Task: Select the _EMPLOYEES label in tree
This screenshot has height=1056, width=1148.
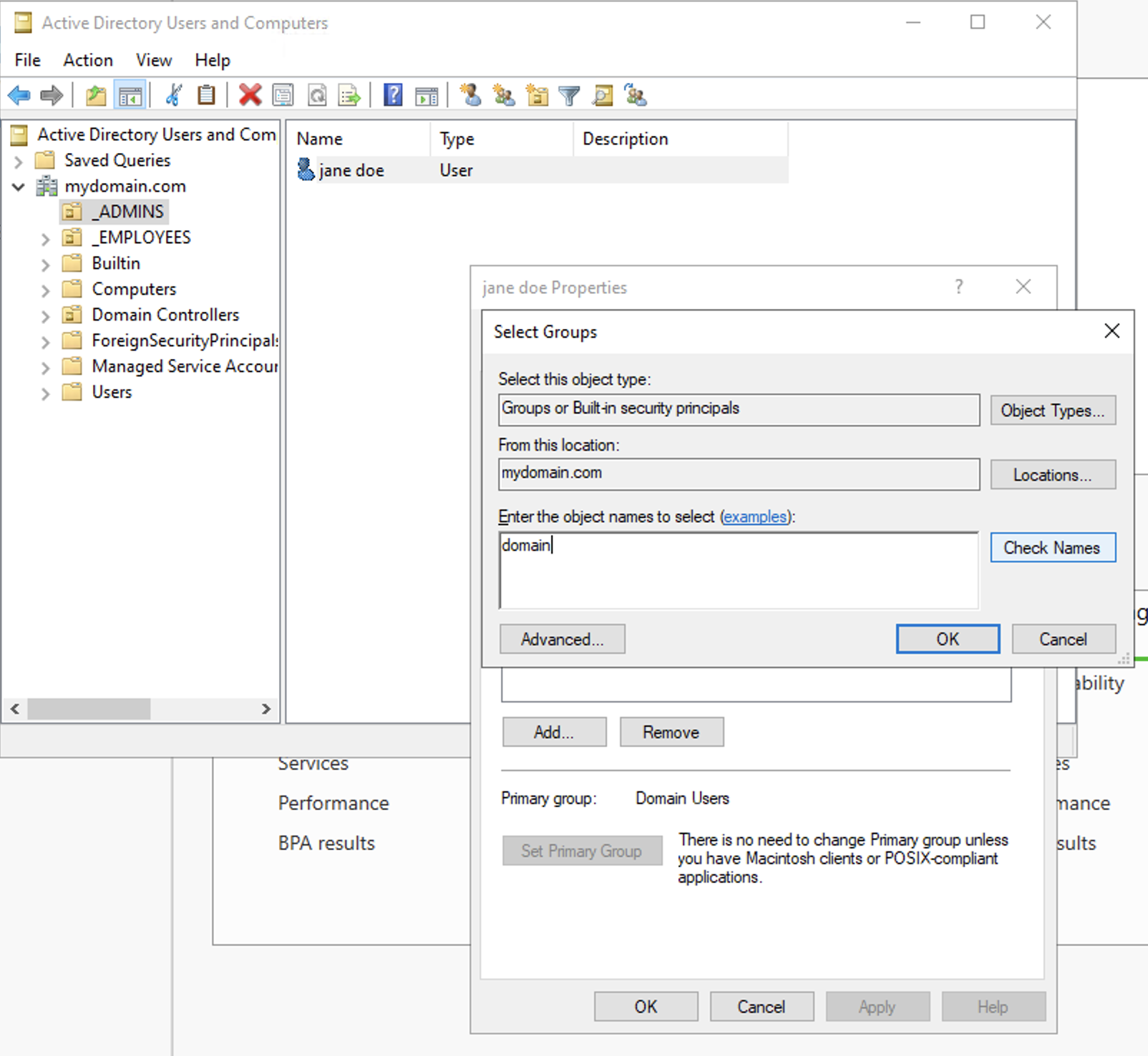Action: pyautogui.click(x=141, y=237)
